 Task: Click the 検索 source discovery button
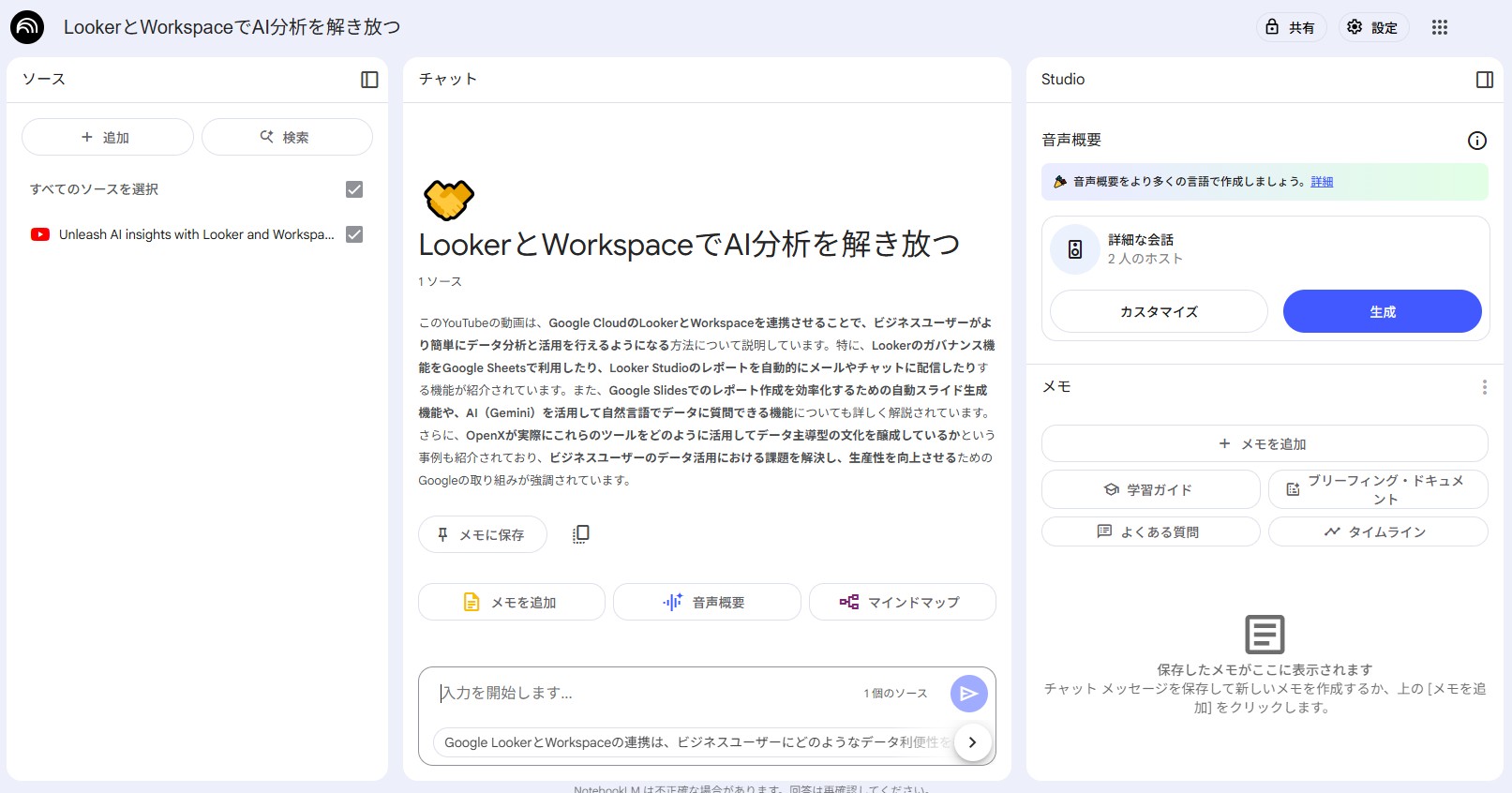pyautogui.click(x=287, y=137)
